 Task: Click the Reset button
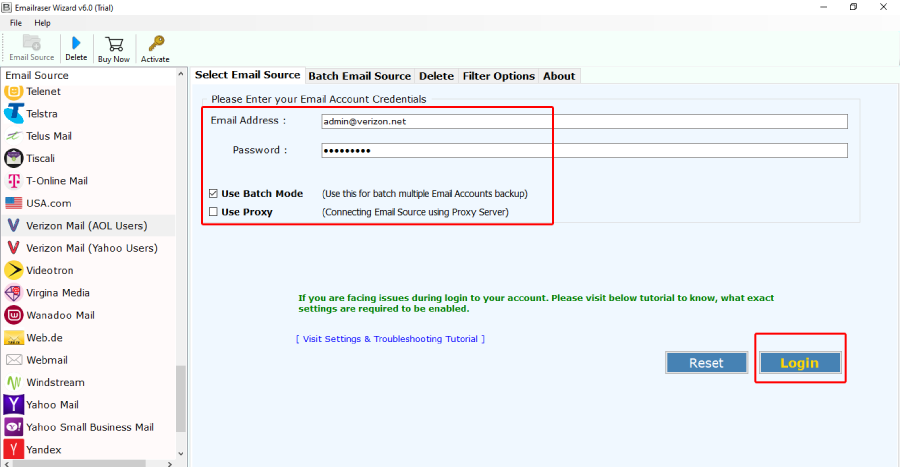(707, 363)
